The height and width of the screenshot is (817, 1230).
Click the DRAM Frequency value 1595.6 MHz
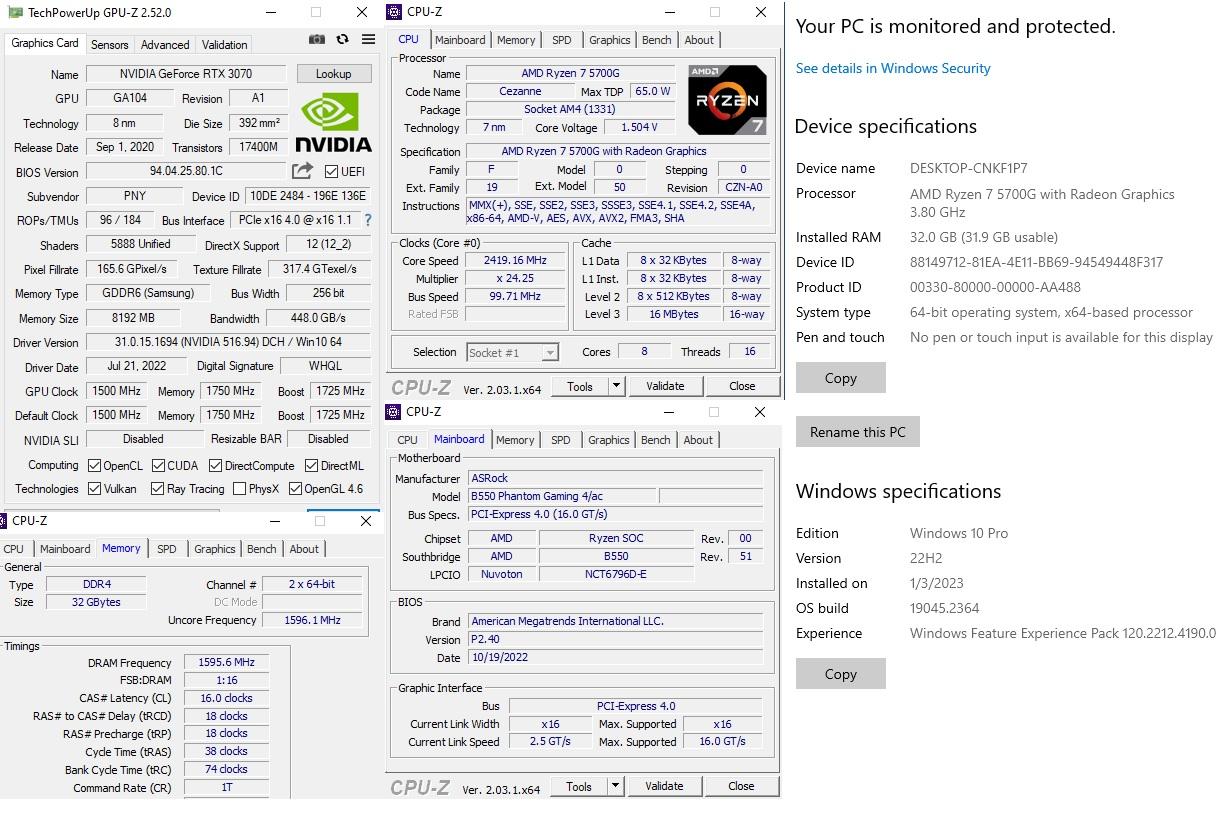tap(226, 662)
